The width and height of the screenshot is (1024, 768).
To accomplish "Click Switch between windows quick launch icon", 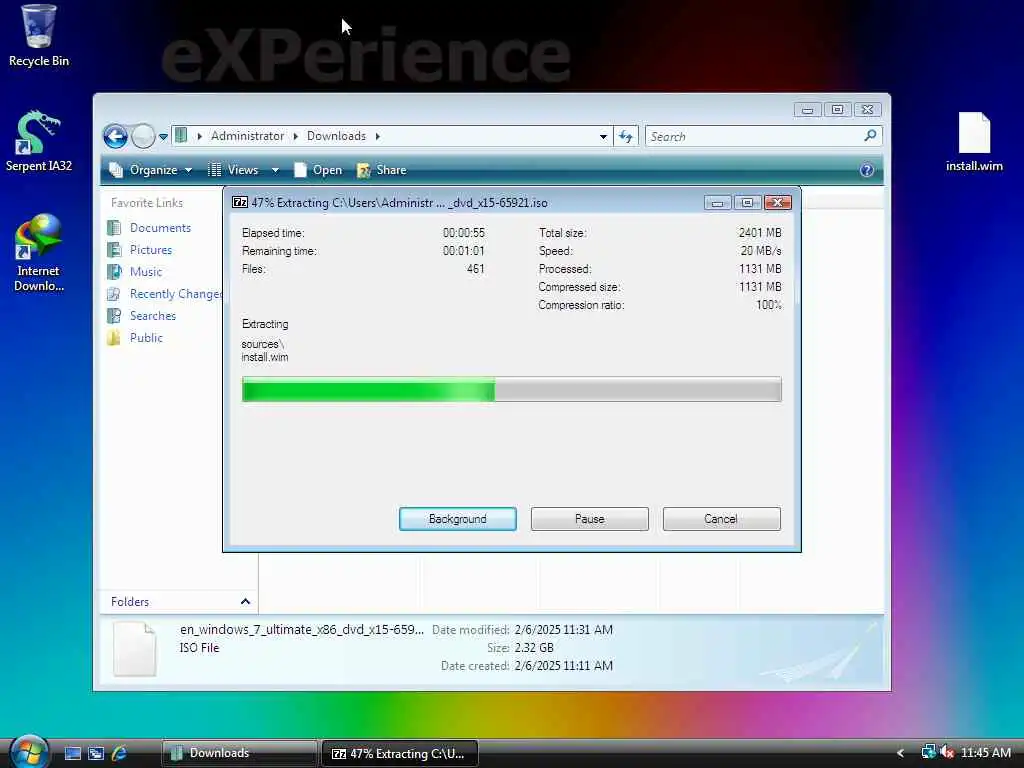I will [96, 753].
